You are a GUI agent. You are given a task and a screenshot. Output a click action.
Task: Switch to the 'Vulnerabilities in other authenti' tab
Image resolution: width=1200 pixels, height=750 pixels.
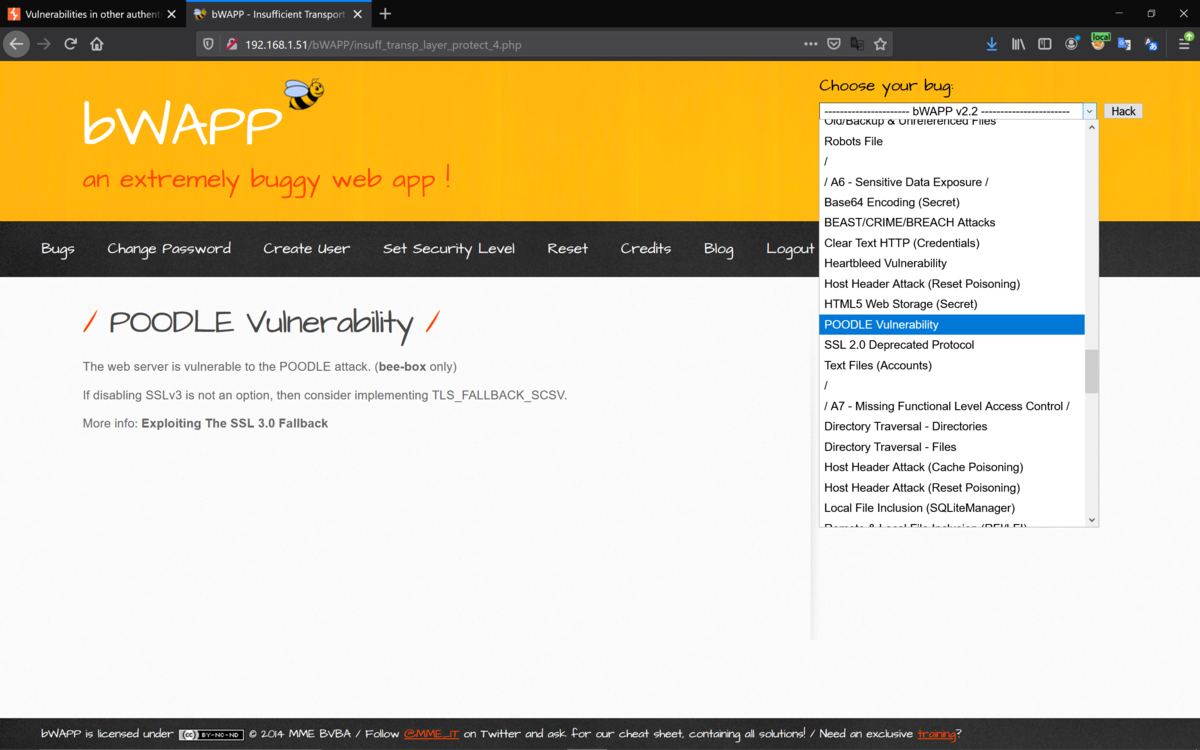[92, 14]
